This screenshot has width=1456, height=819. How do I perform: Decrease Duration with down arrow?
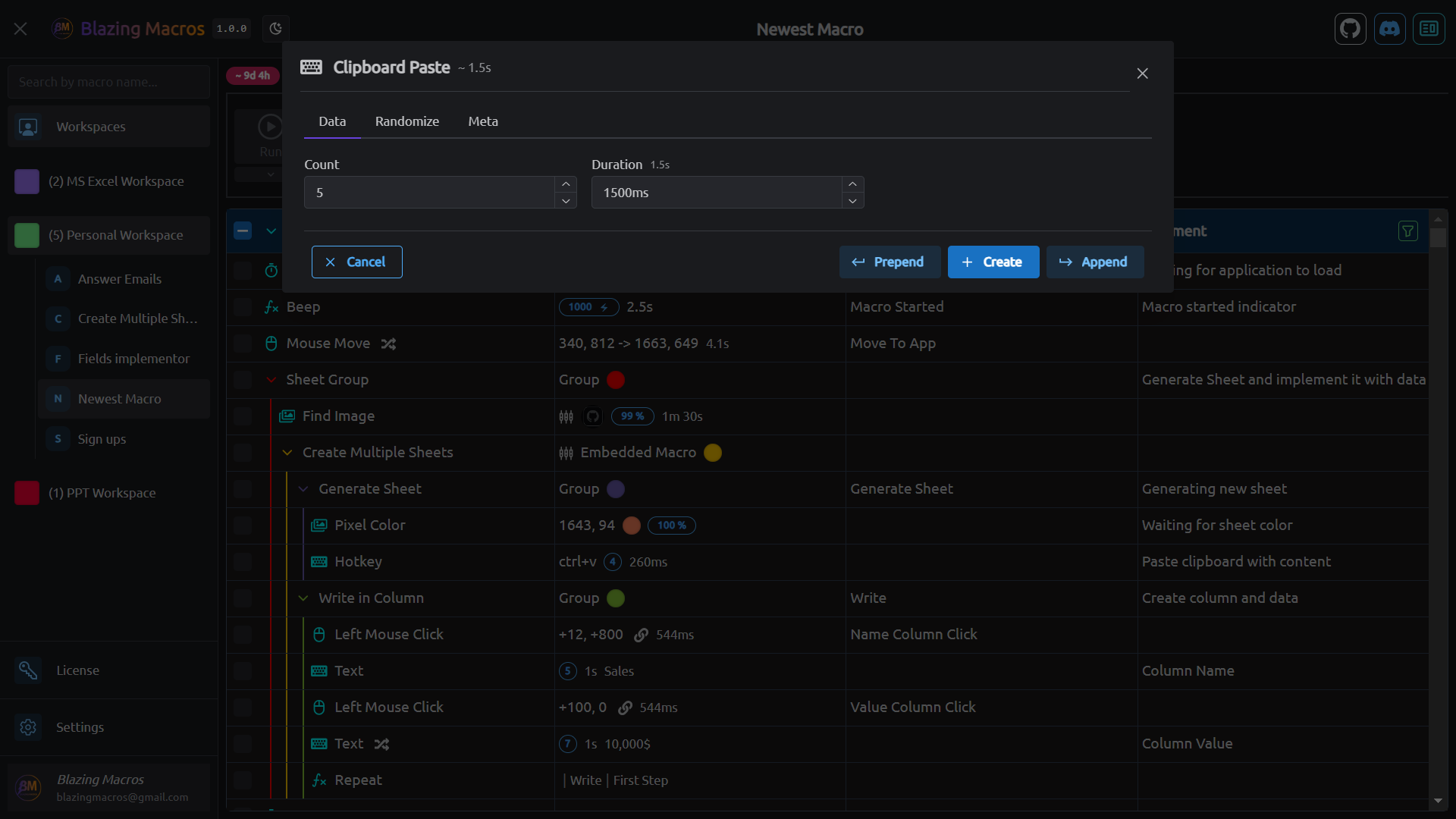click(853, 201)
